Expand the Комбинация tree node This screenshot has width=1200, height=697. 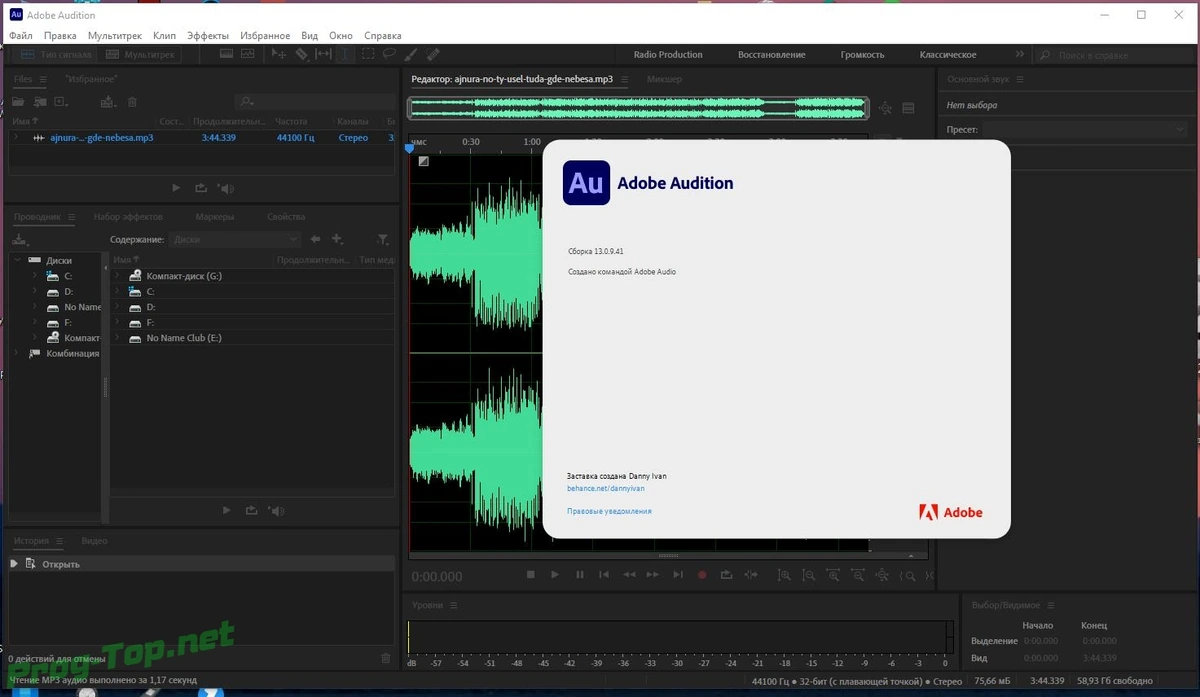[x=18, y=353]
